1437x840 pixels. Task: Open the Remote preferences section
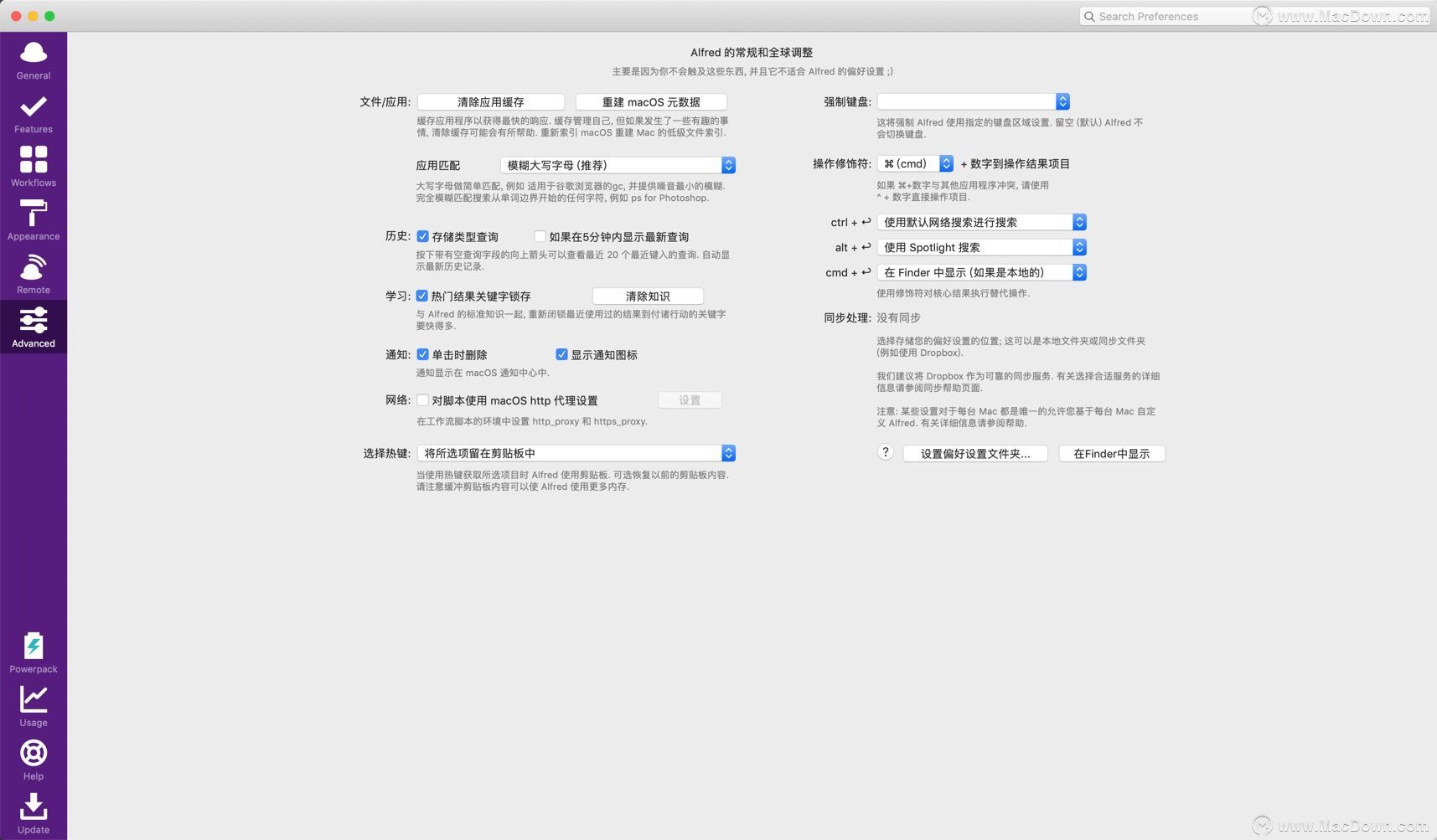tap(33, 274)
